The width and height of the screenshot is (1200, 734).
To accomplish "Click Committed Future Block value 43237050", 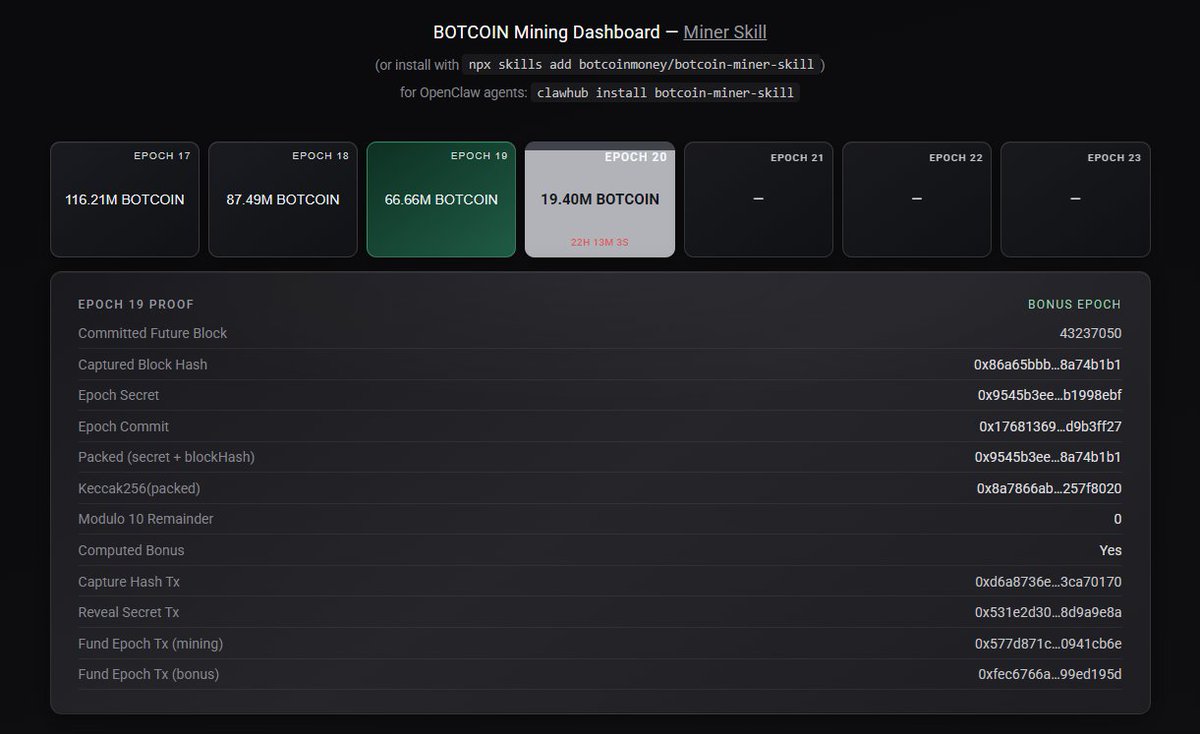I will 1091,333.
